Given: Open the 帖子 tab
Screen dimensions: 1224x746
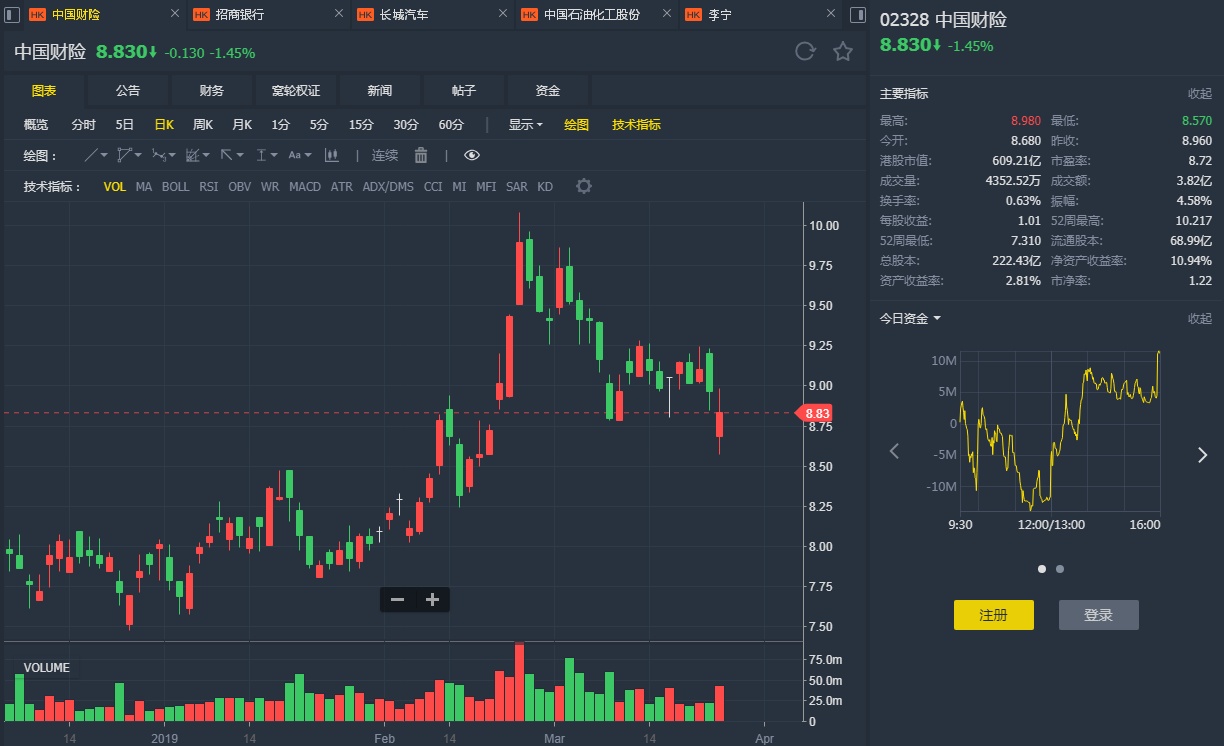Looking at the screenshot, I should 464,91.
